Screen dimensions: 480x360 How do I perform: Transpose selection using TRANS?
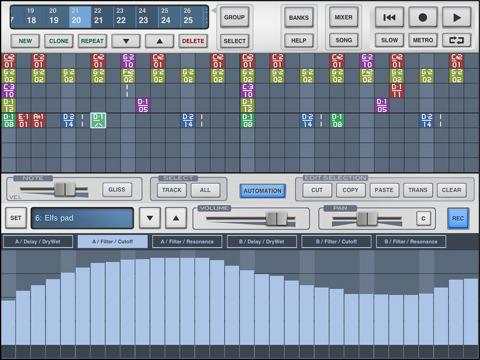click(x=418, y=190)
